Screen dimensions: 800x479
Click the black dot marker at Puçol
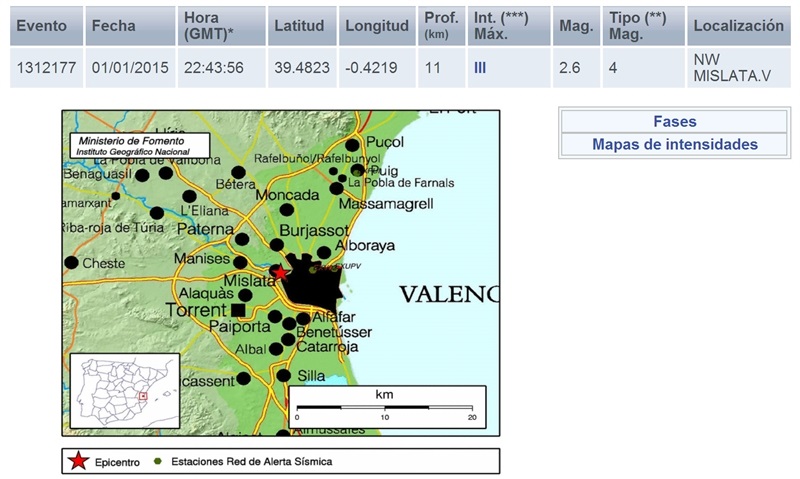[352, 145]
